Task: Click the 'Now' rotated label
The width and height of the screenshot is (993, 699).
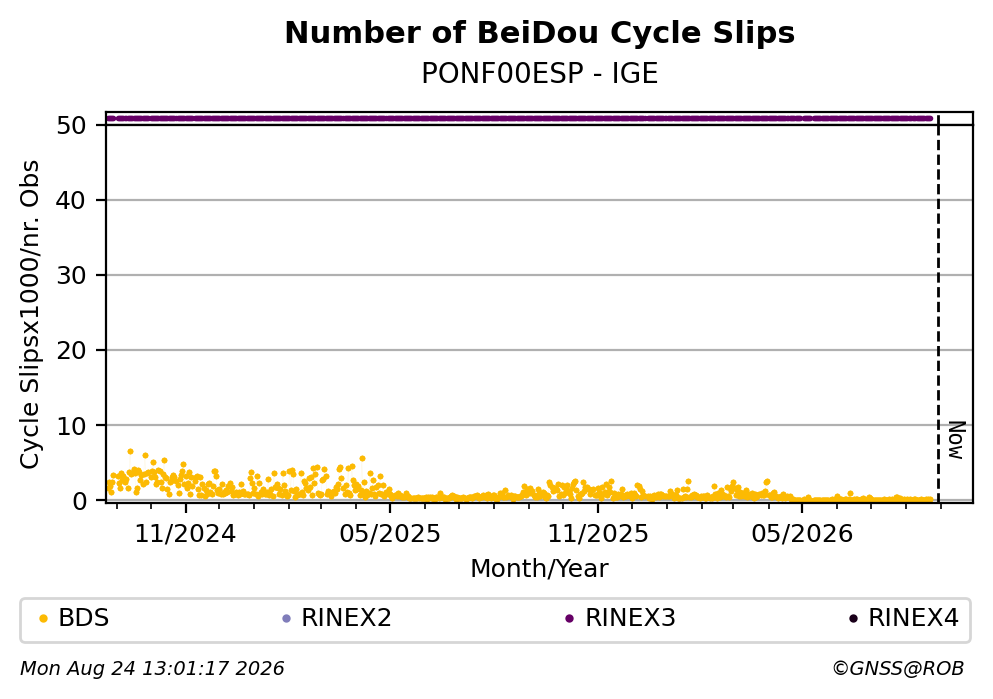Action: click(956, 440)
